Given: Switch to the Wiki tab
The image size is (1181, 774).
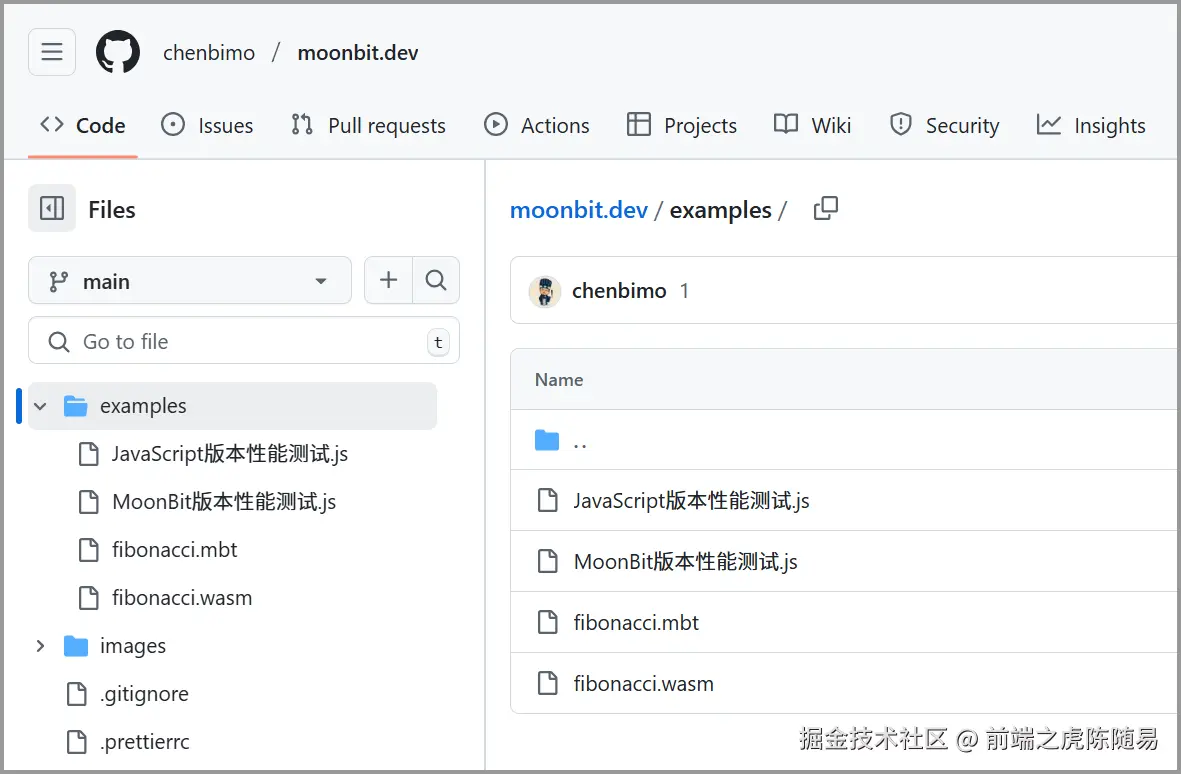Looking at the screenshot, I should pos(813,125).
